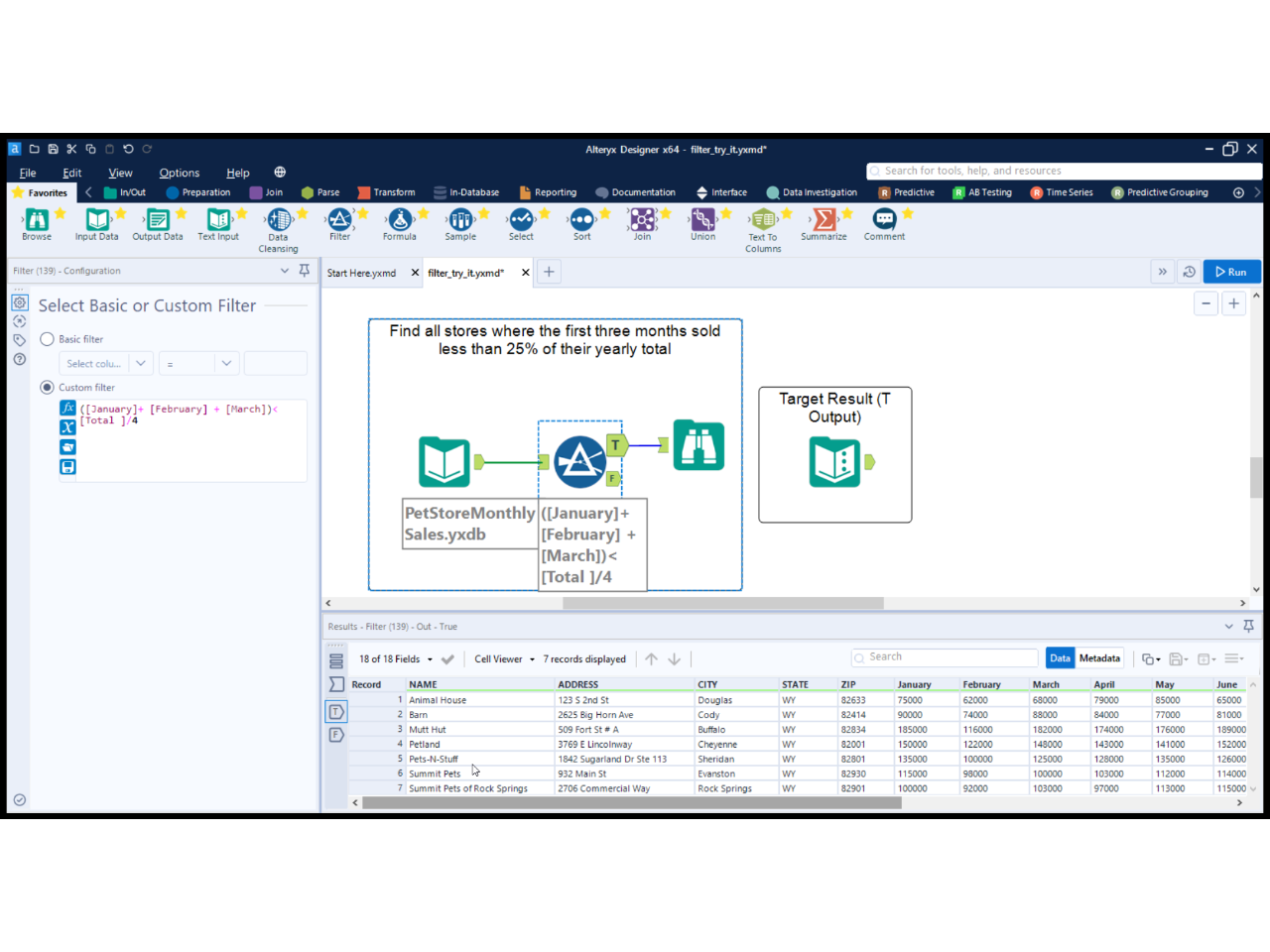Viewport: 1270px width, 952px height.
Task: Open the Options menu
Action: pyautogui.click(x=179, y=173)
